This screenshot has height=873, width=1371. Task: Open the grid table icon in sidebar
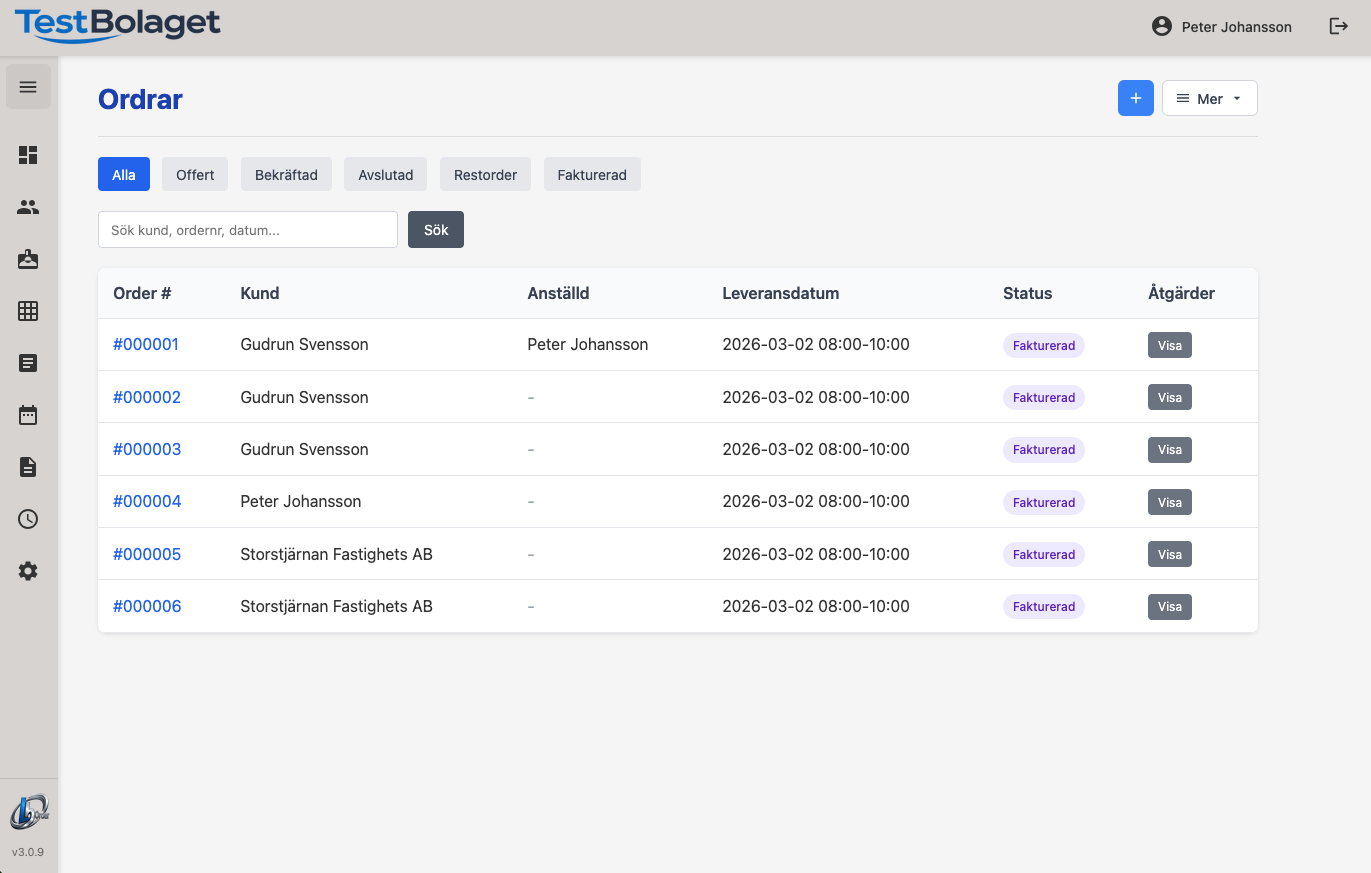tap(28, 311)
